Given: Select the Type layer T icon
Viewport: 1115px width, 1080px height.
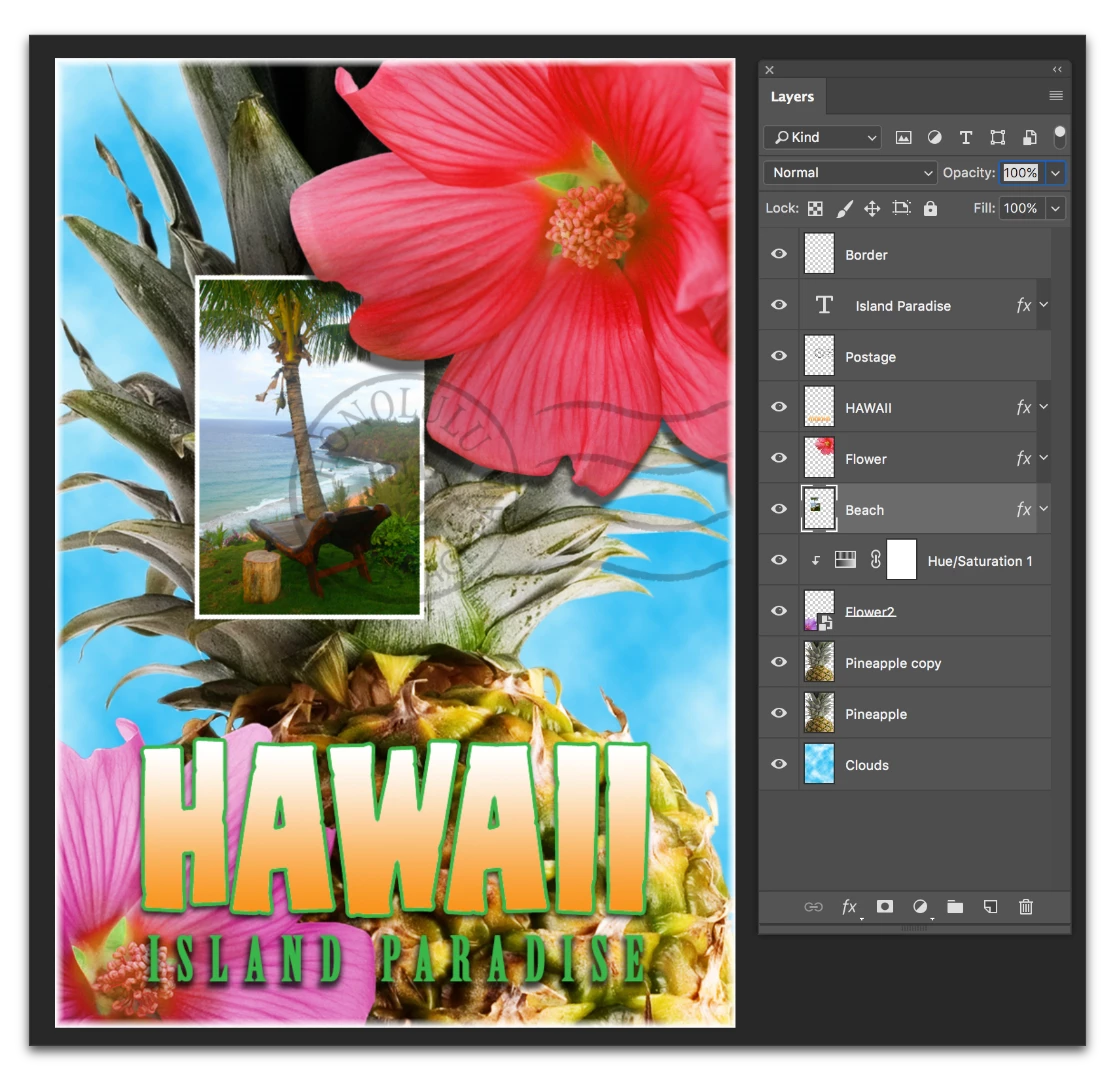Looking at the screenshot, I should click(823, 305).
